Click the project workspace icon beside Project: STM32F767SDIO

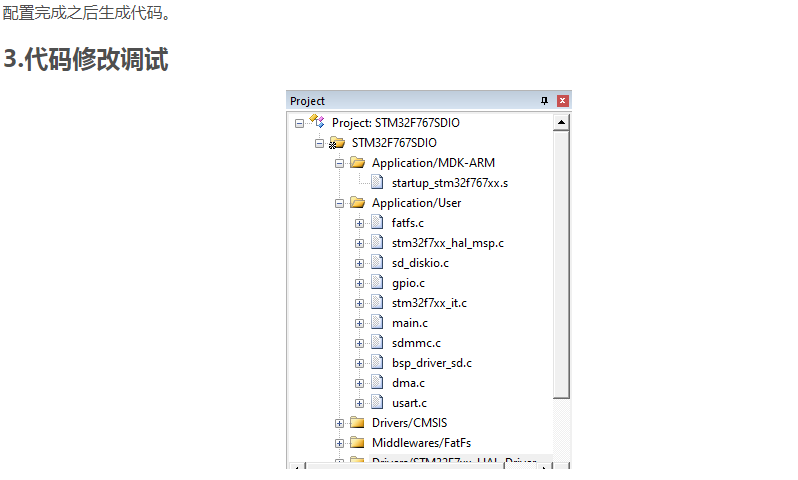(x=317, y=122)
